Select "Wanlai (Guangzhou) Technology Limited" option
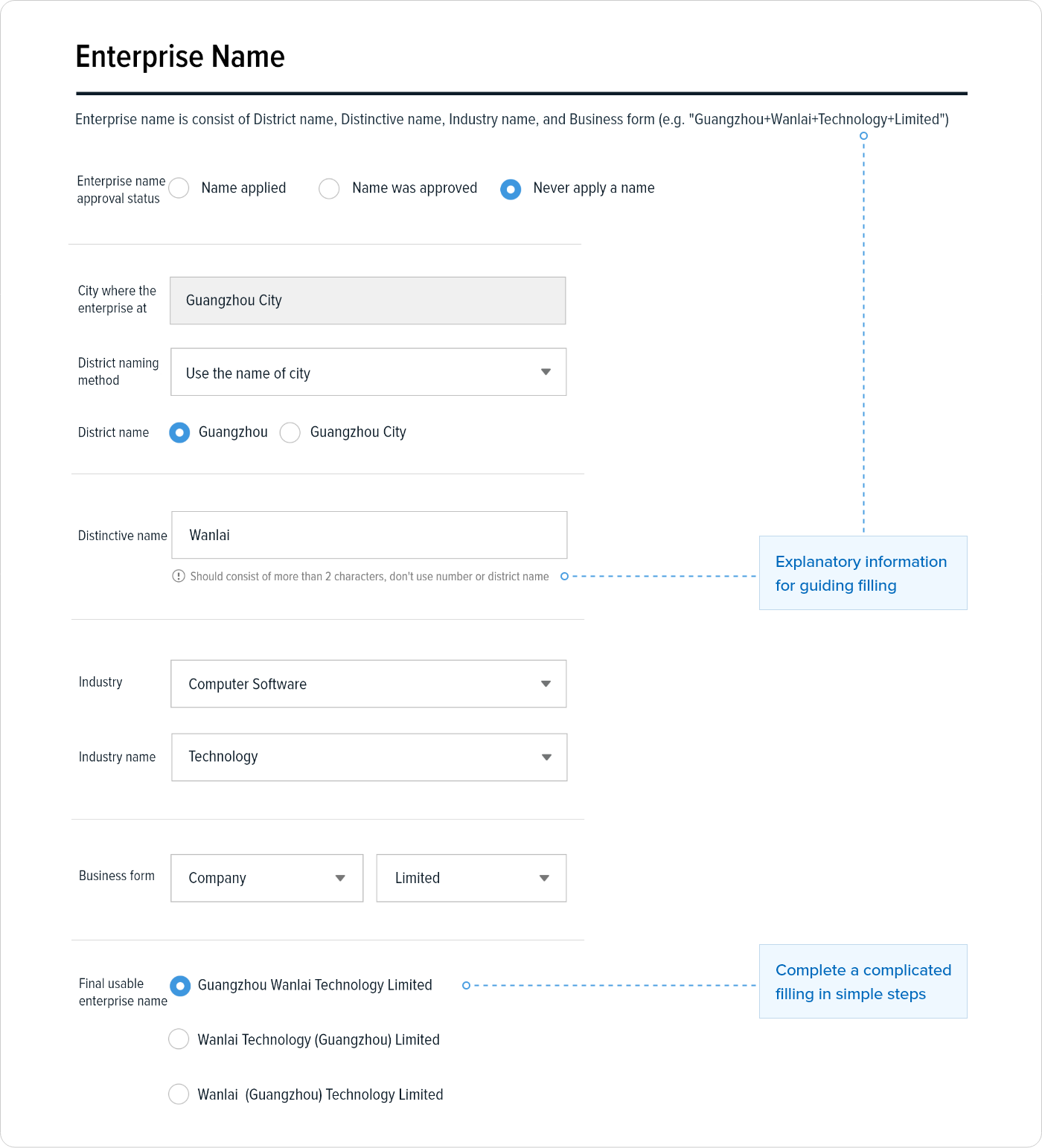This screenshot has width=1042, height=1148. [x=179, y=1094]
